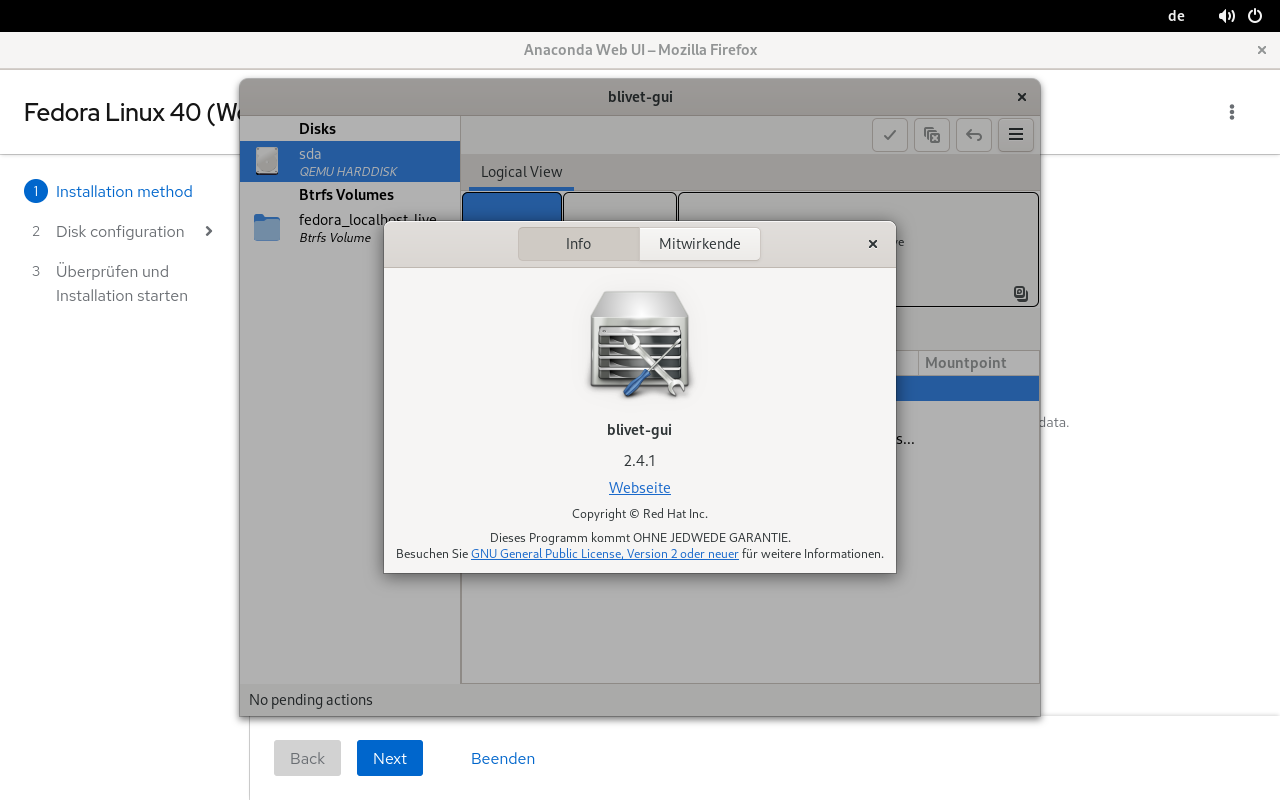Close the blivet-gui window
This screenshot has height=800, width=1280.
1022,97
